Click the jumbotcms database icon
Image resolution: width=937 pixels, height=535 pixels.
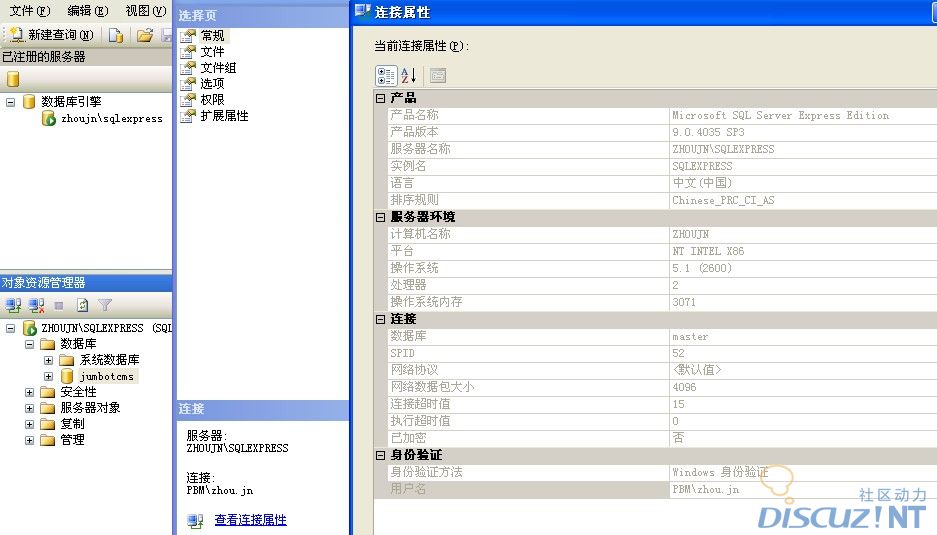click(x=67, y=376)
